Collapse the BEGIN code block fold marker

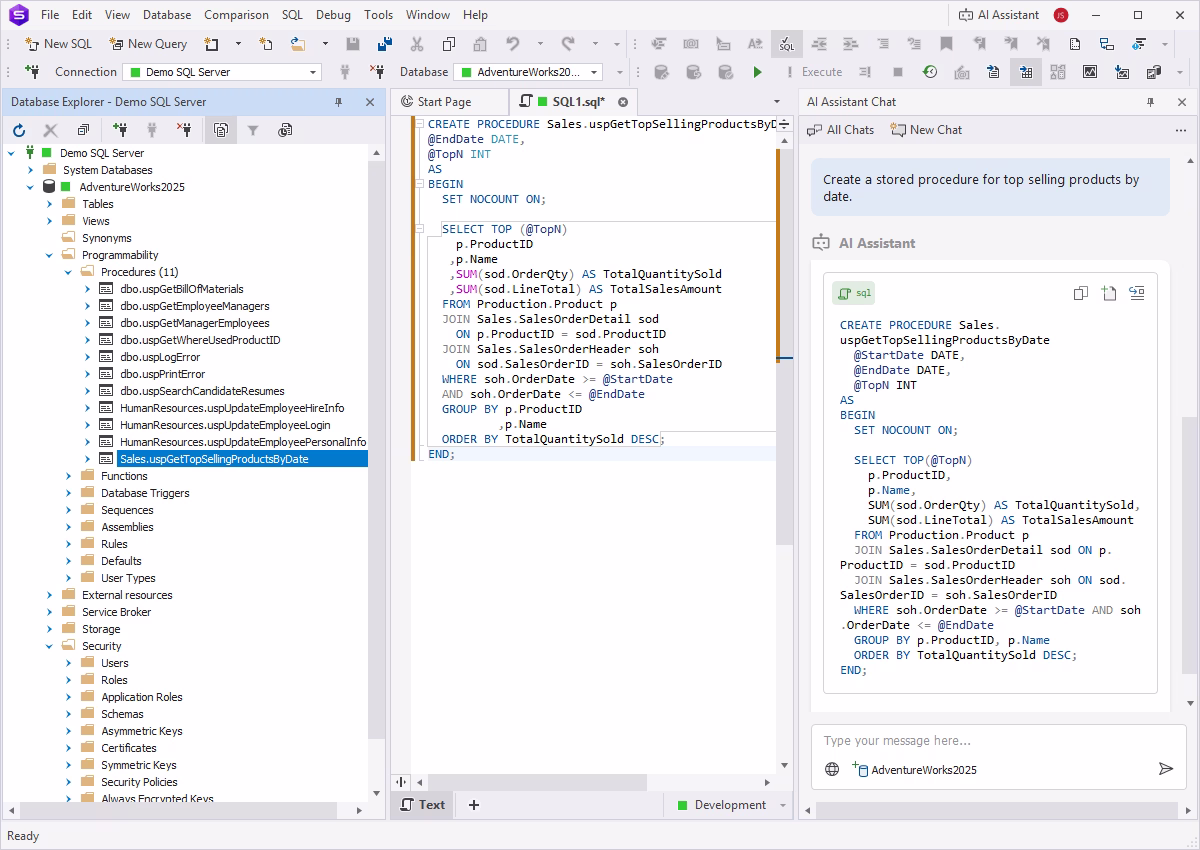(420, 184)
